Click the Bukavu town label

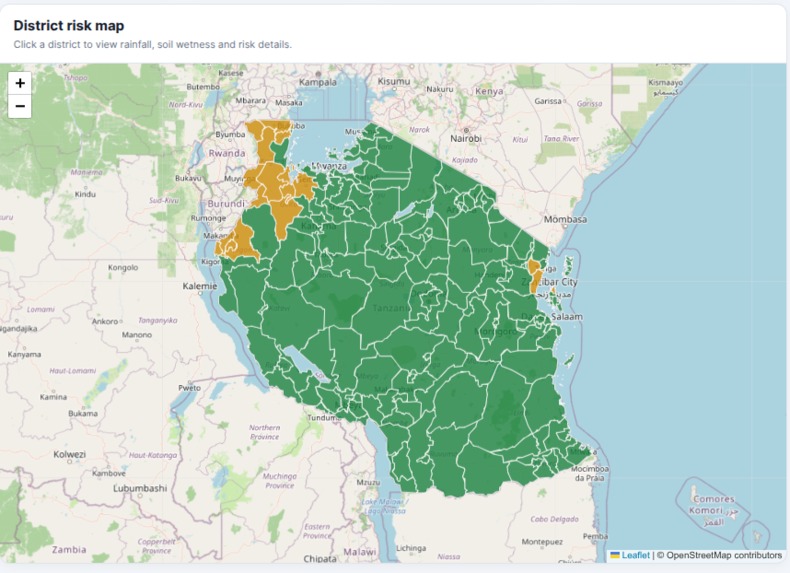click(188, 178)
